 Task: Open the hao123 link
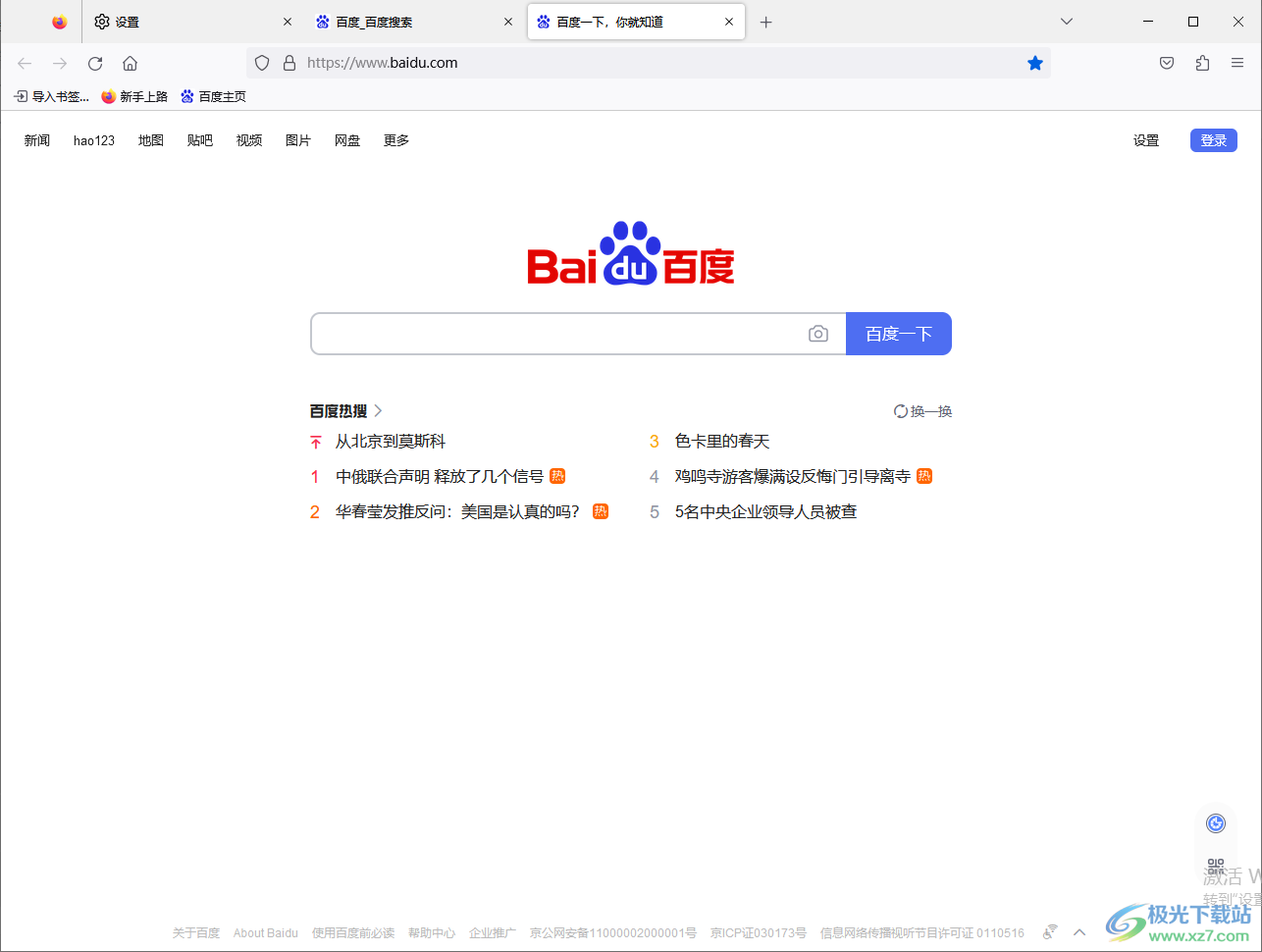[94, 140]
